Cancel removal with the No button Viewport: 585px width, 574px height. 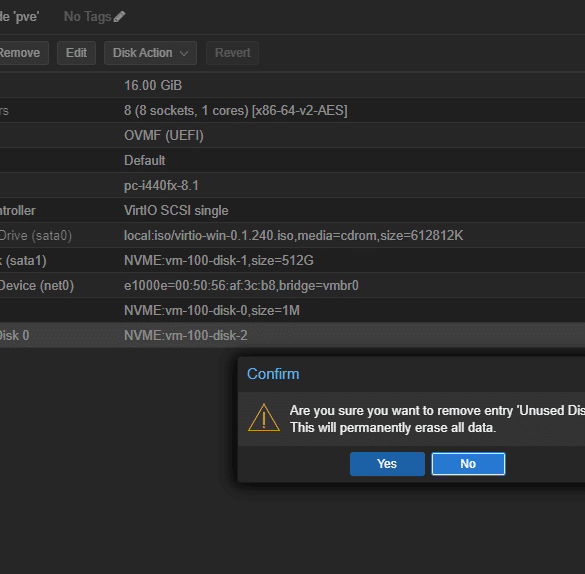(468, 464)
